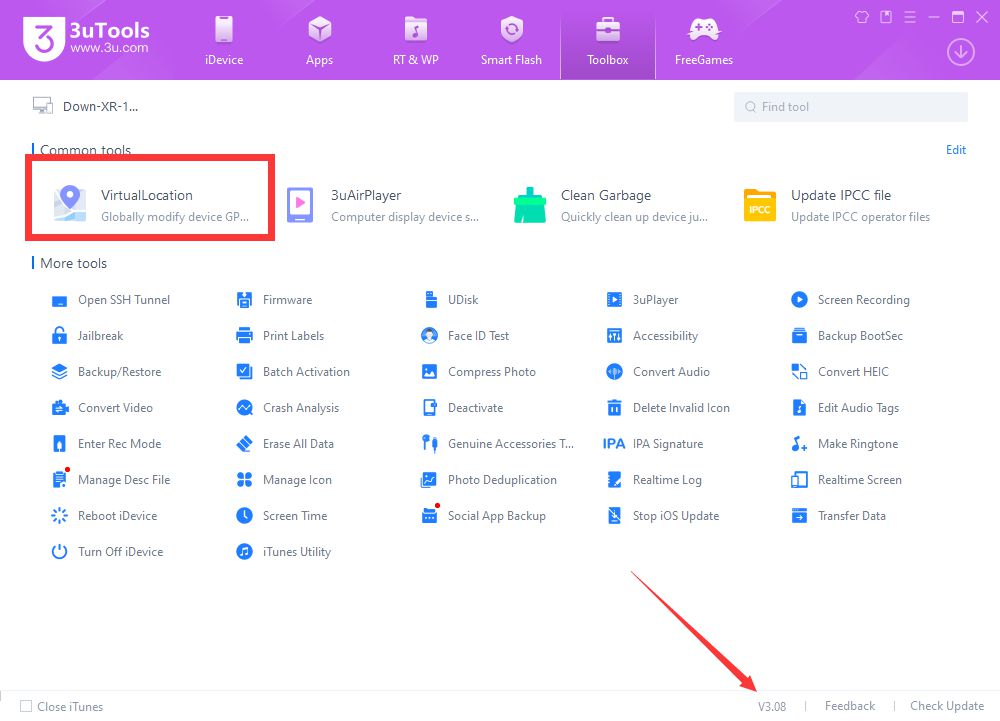1000x721 pixels.
Task: Open Social App Backup
Action: 483,516
